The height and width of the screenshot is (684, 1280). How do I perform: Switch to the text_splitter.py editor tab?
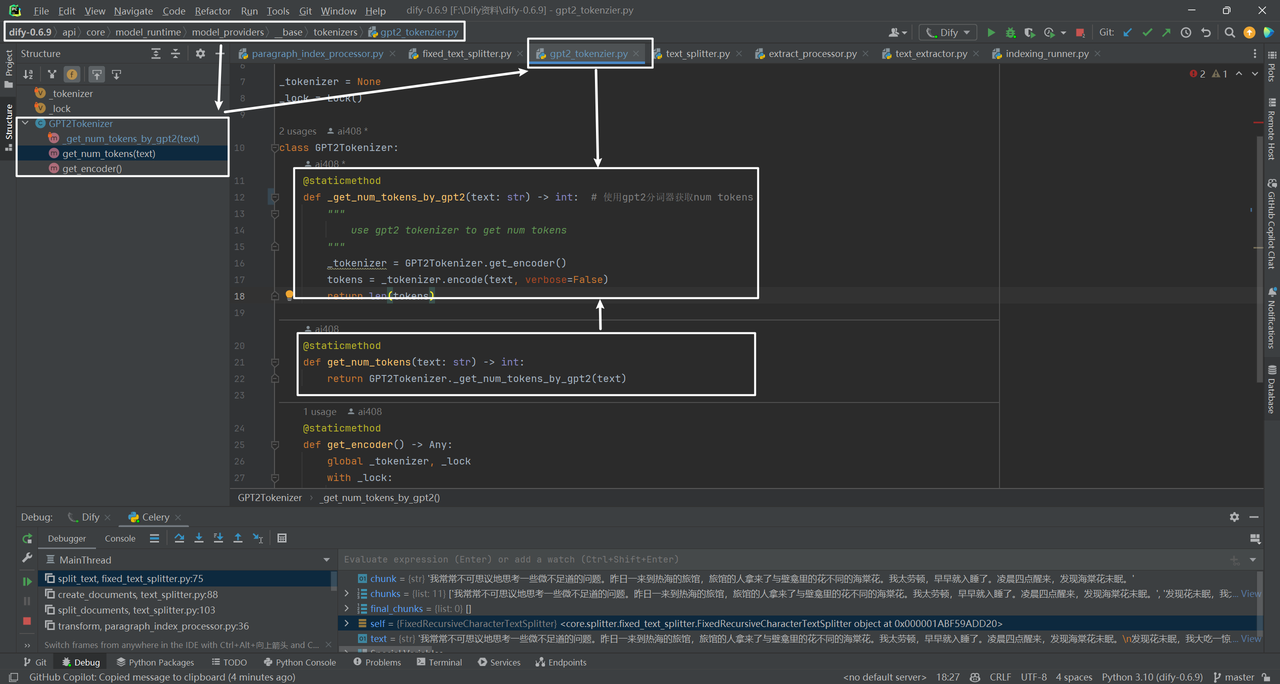(697, 54)
